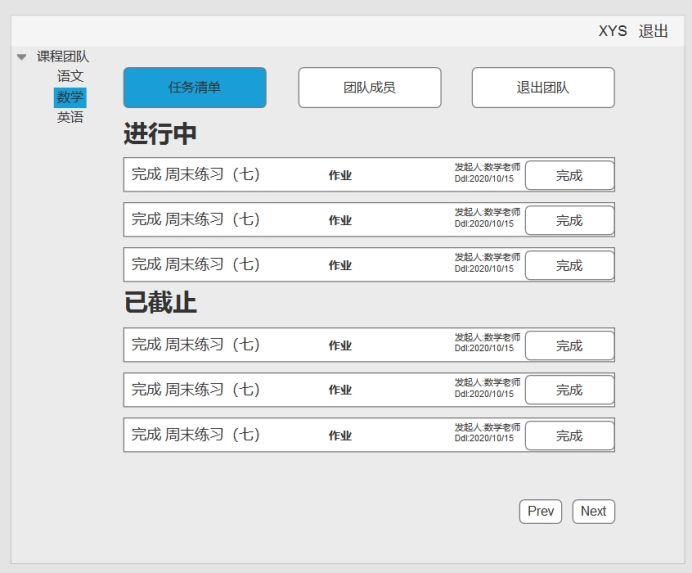Mark second 进行中 task as 完成

click(569, 220)
